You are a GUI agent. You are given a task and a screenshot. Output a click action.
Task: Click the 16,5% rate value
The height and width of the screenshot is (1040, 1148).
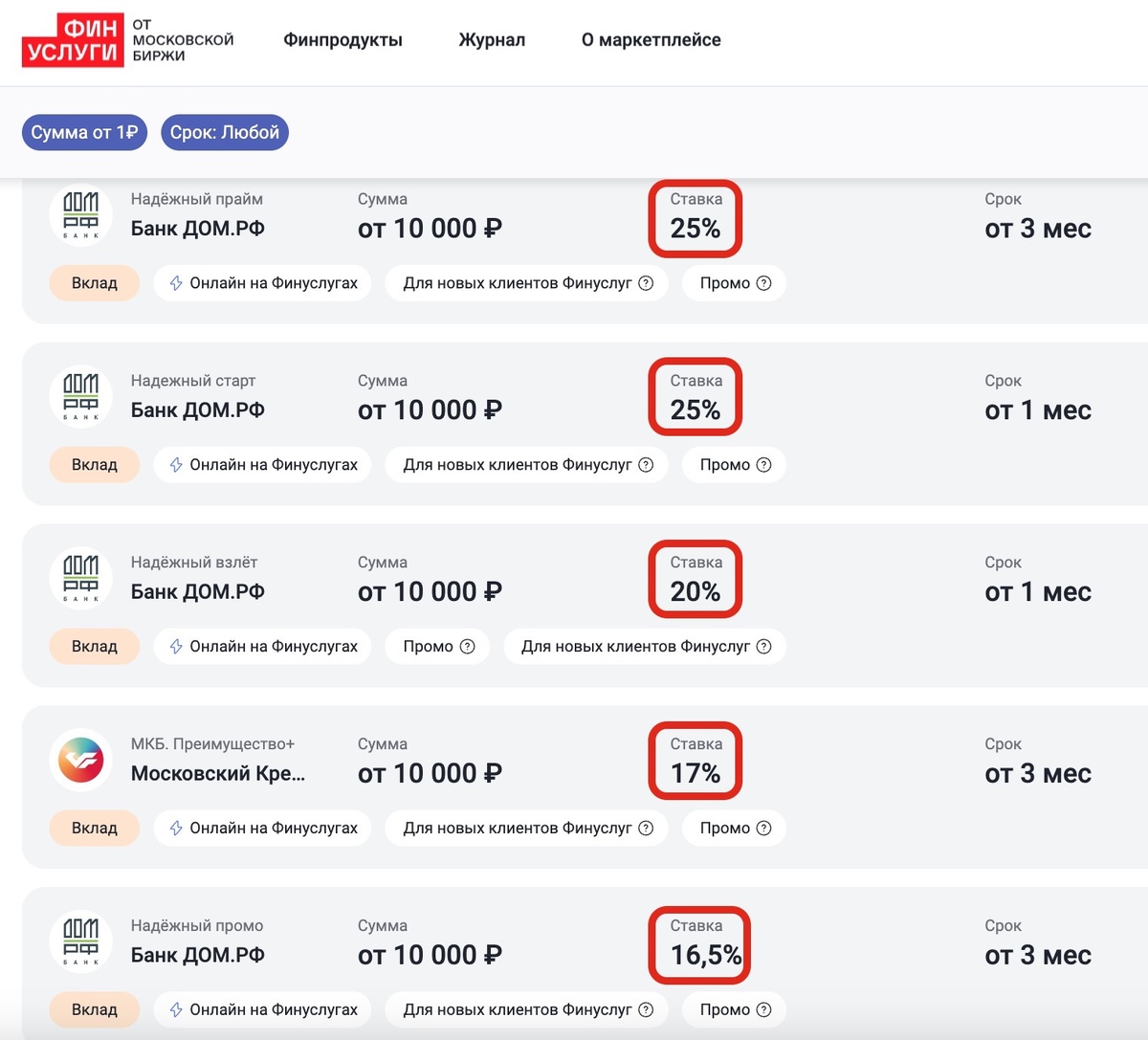pos(706,955)
